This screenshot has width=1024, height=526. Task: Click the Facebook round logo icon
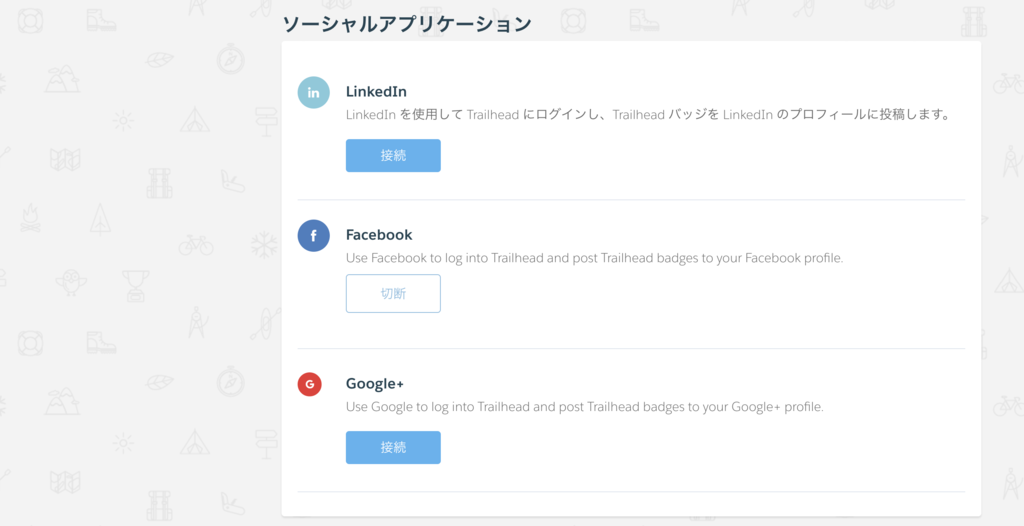coord(313,235)
